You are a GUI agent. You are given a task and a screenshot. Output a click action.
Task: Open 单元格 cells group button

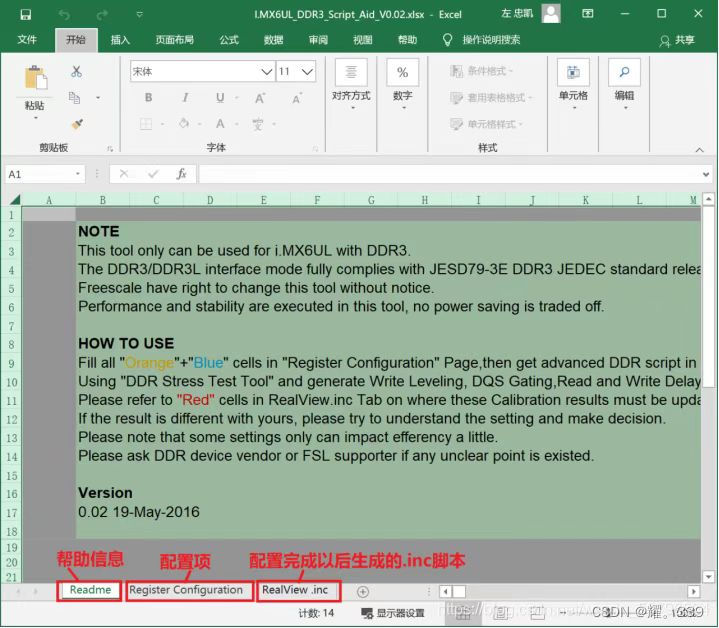coord(573,85)
